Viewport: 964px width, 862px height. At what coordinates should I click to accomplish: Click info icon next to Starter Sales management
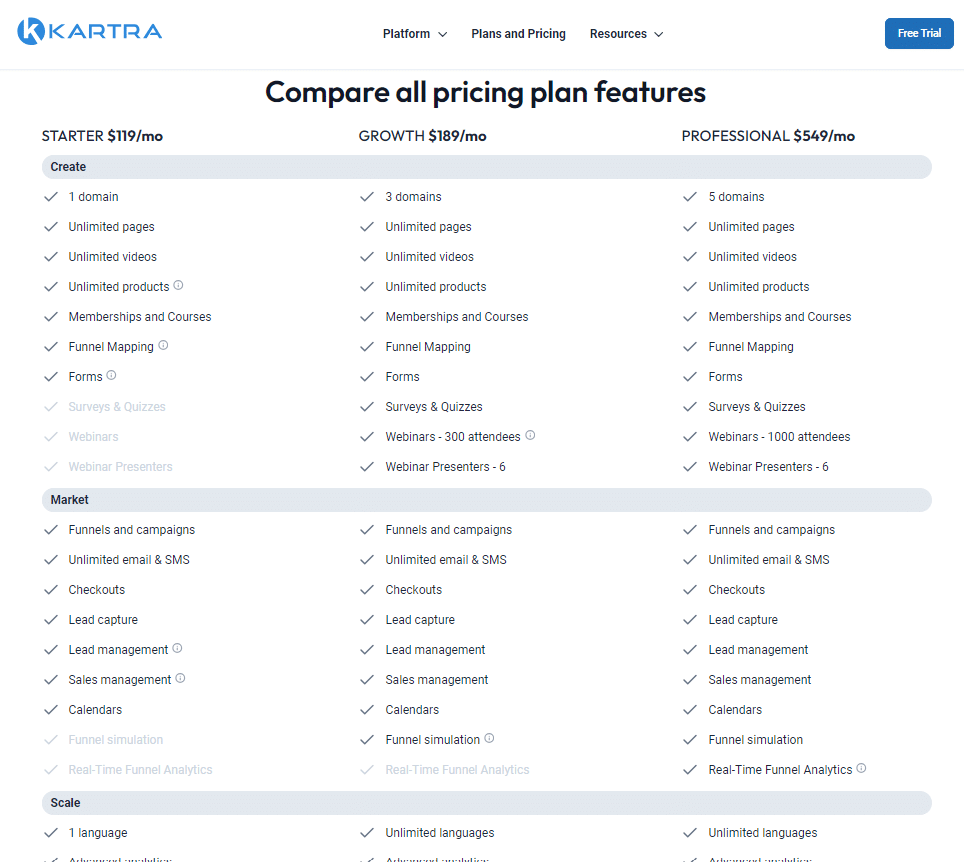click(x=180, y=678)
